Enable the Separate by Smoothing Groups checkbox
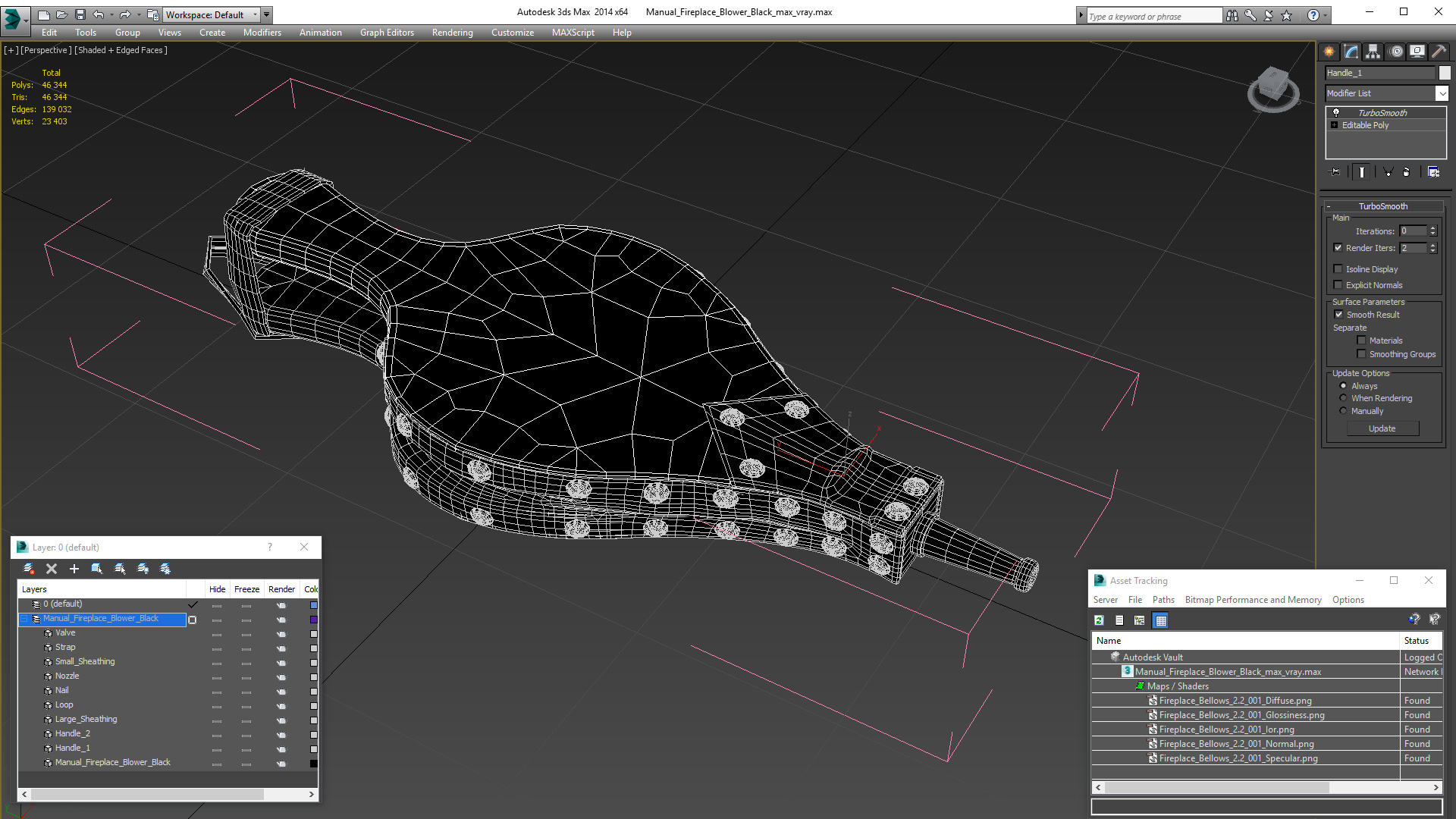 pos(1361,354)
